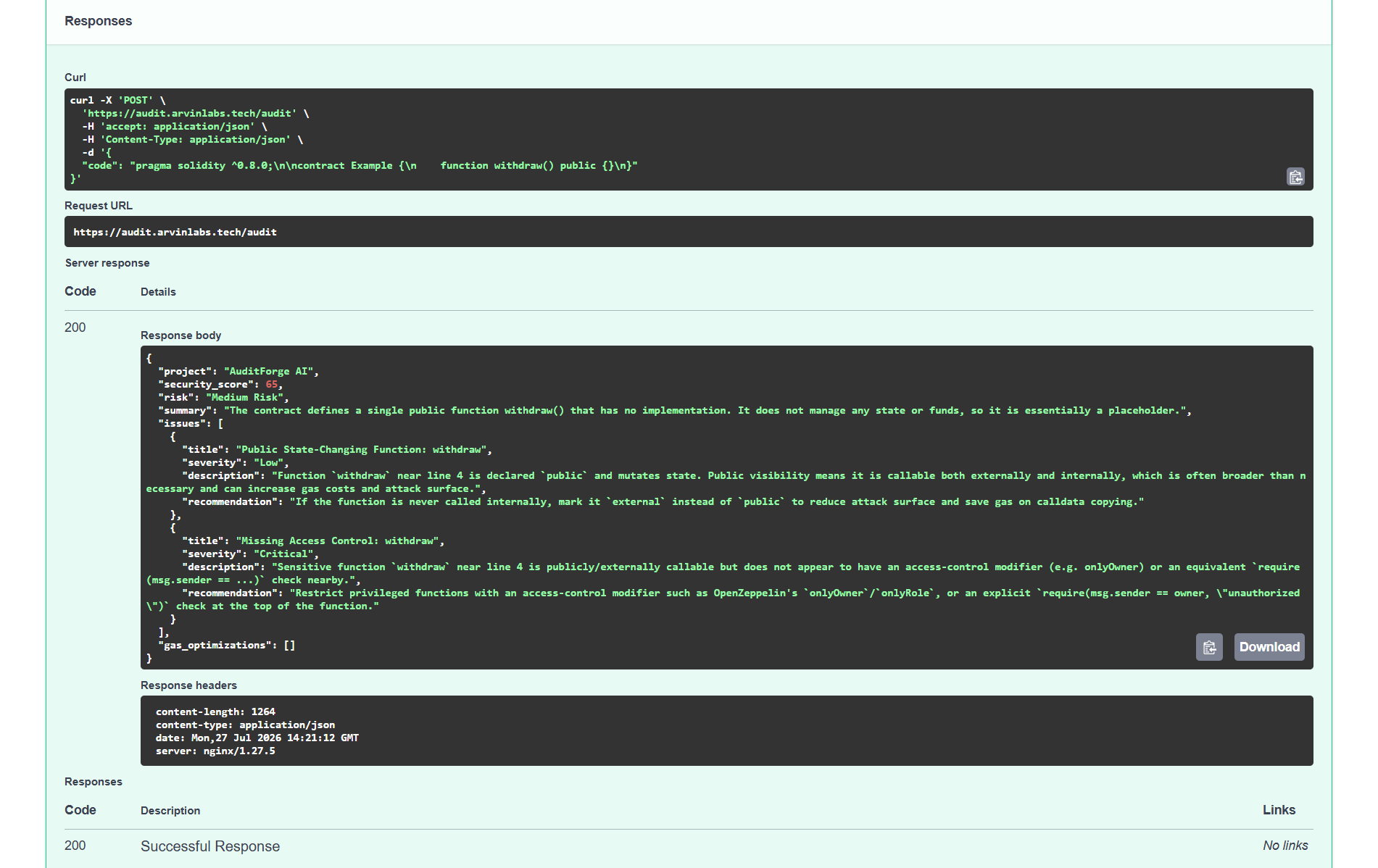This screenshot has height=868, width=1378.
Task: Click the Server response label
Action: [x=107, y=263]
